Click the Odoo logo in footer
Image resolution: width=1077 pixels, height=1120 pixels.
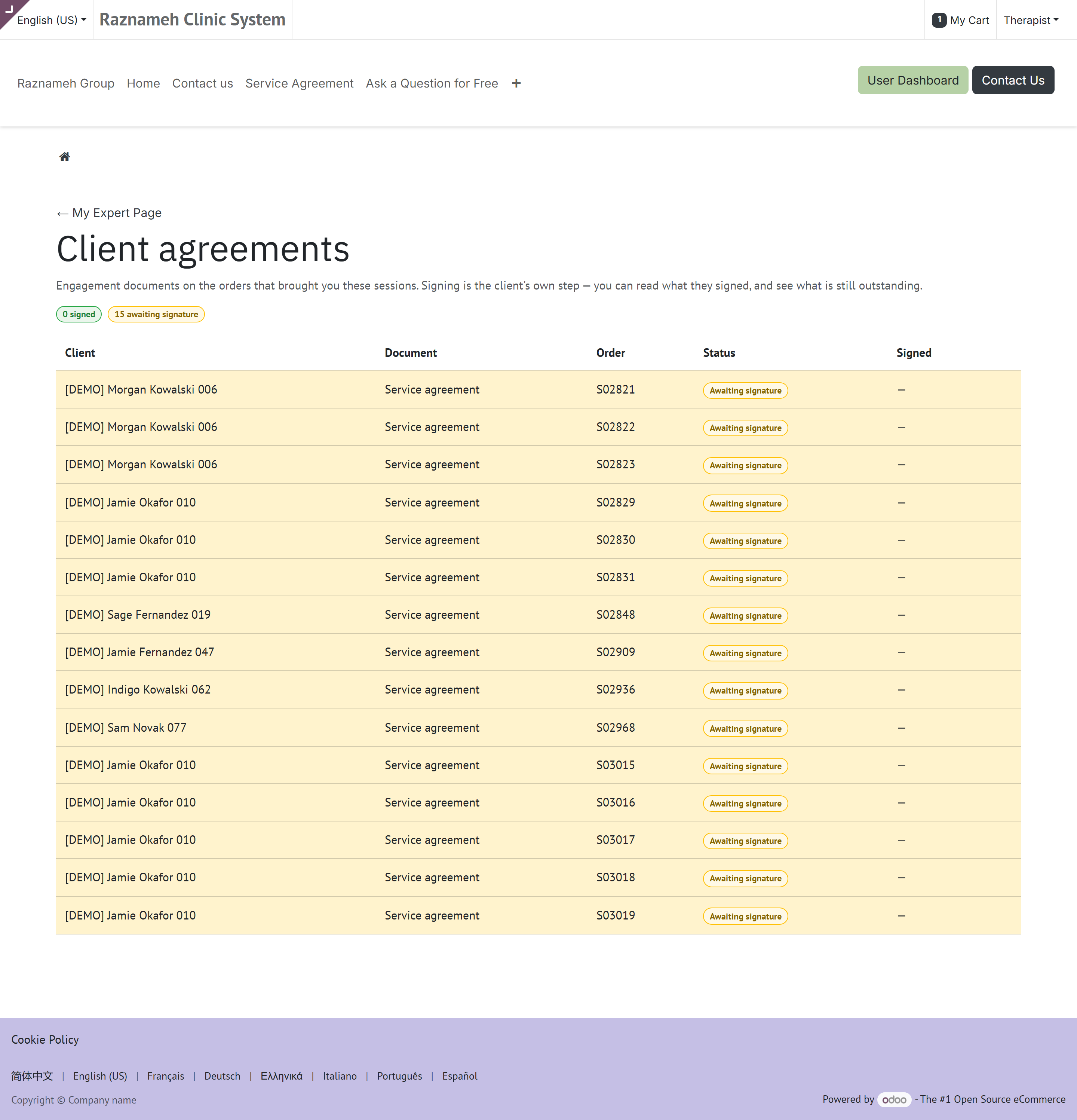894,1099
